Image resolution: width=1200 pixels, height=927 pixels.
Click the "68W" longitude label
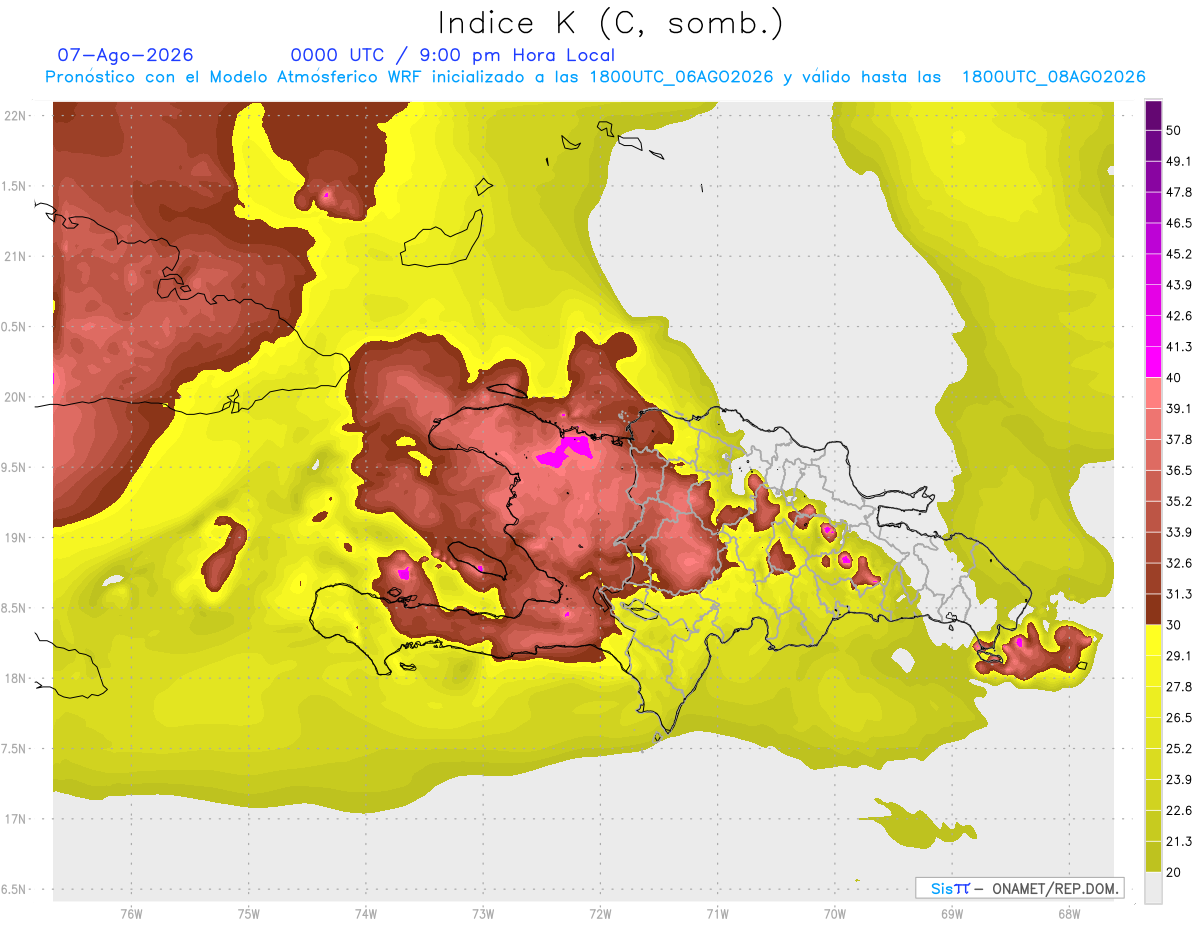[1069, 913]
